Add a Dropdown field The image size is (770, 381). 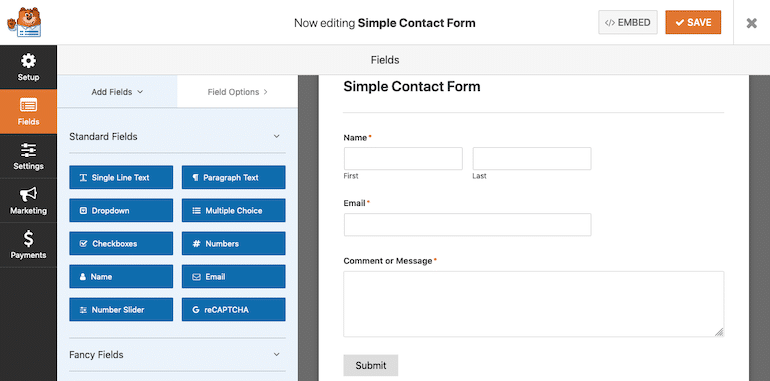pos(121,210)
